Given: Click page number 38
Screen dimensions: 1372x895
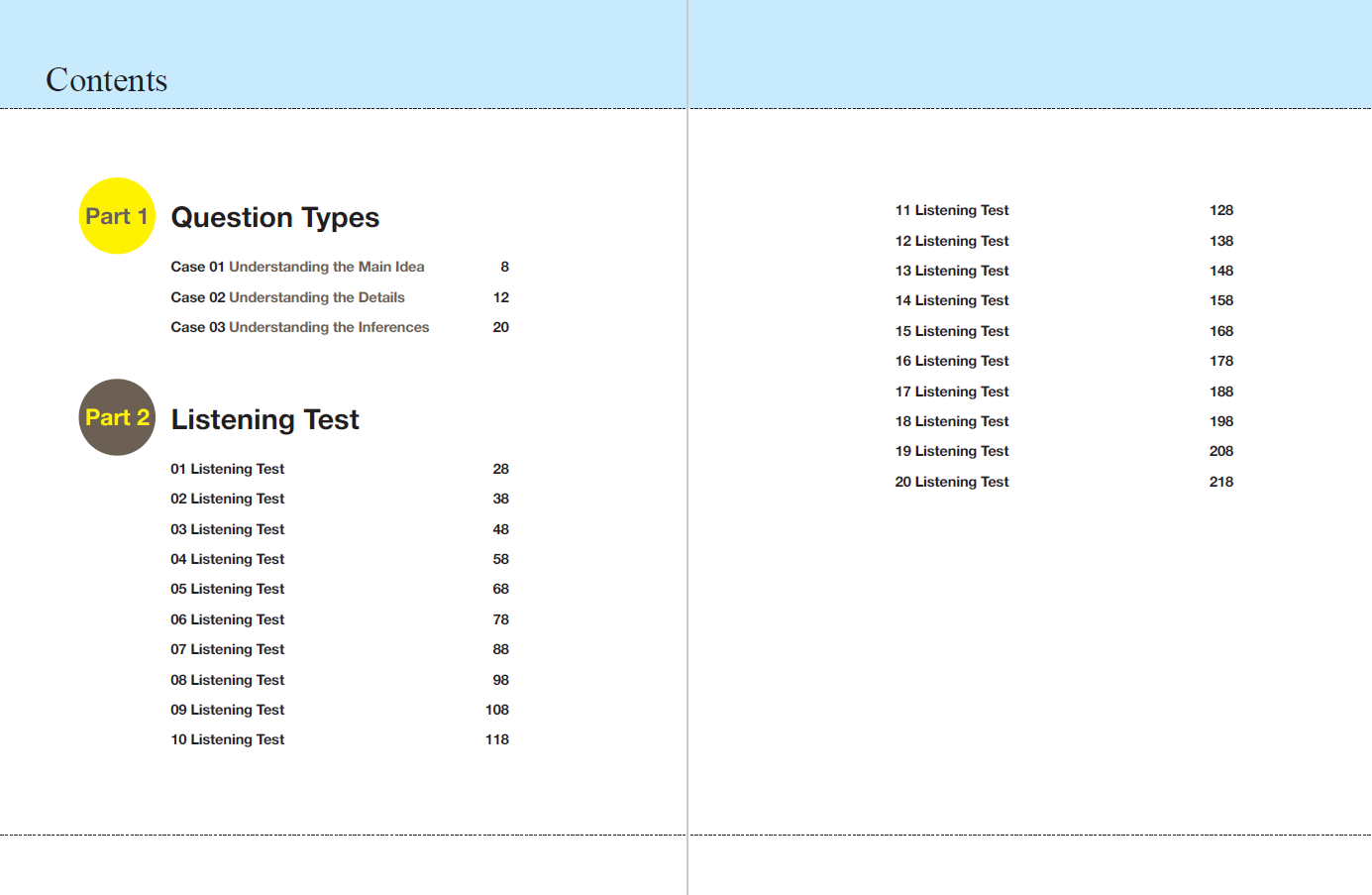Looking at the screenshot, I should pyautogui.click(x=501, y=499).
